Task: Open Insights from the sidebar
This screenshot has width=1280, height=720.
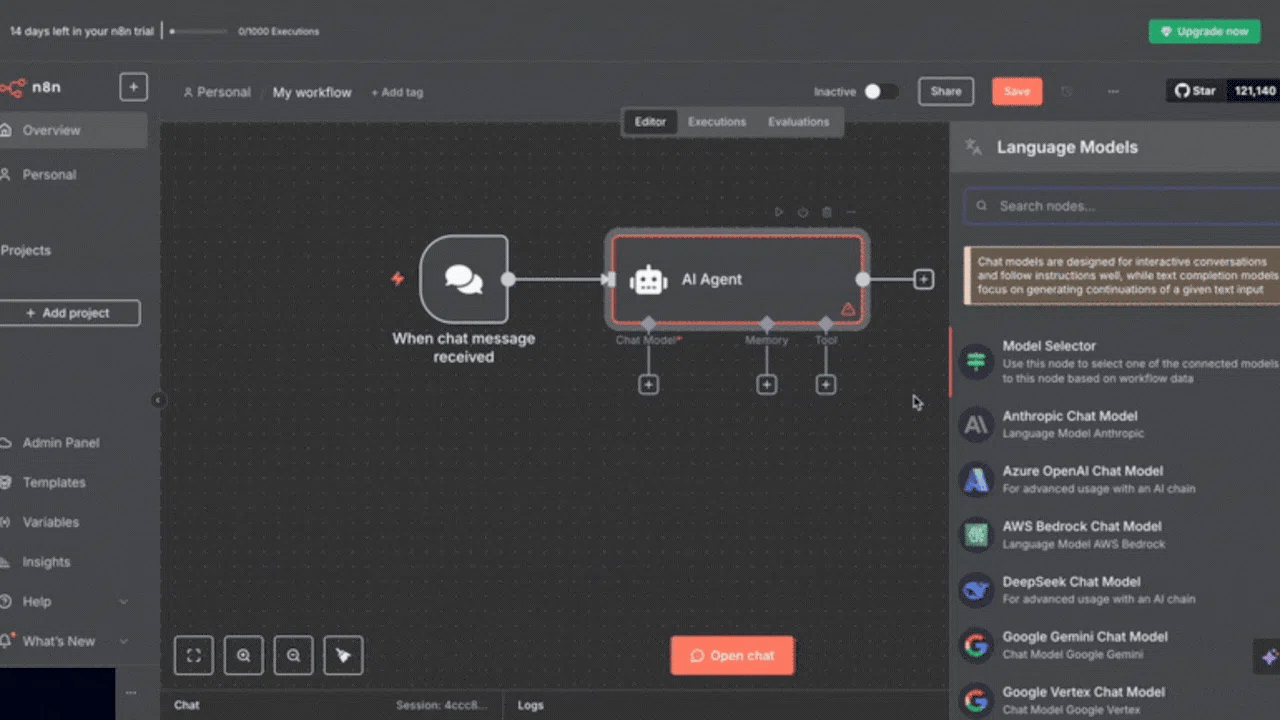Action: coord(73,562)
